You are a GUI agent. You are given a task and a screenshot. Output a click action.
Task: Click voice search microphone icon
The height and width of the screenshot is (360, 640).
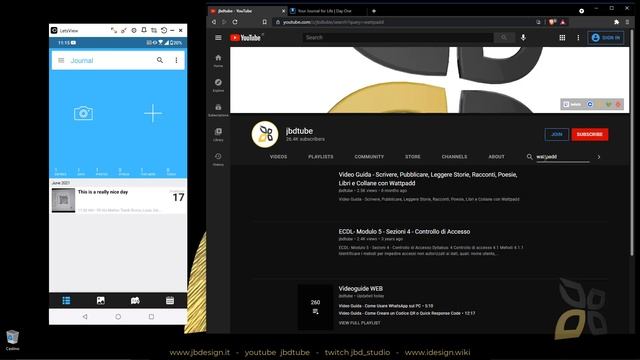pos(523,38)
